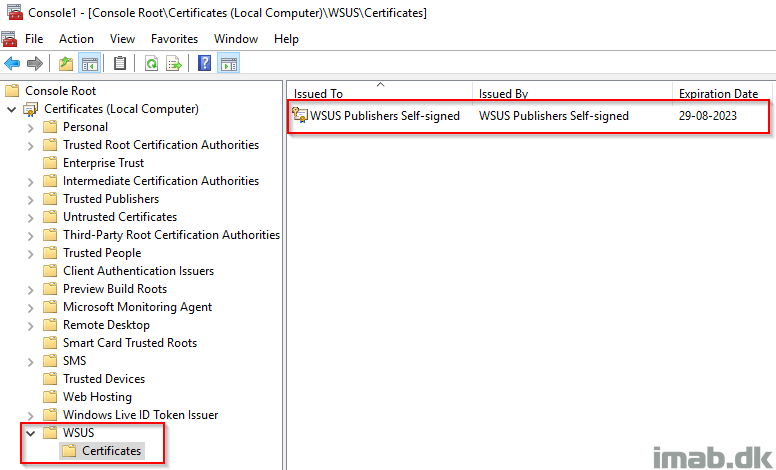Image resolution: width=776 pixels, height=470 pixels.
Task: Expand the Personal store
Action: pos(31,128)
